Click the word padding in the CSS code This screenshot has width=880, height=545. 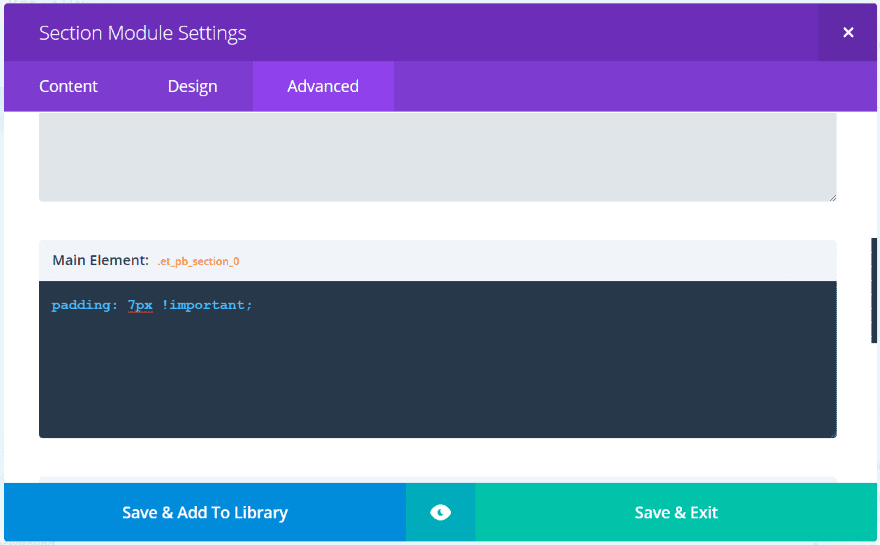pos(81,305)
